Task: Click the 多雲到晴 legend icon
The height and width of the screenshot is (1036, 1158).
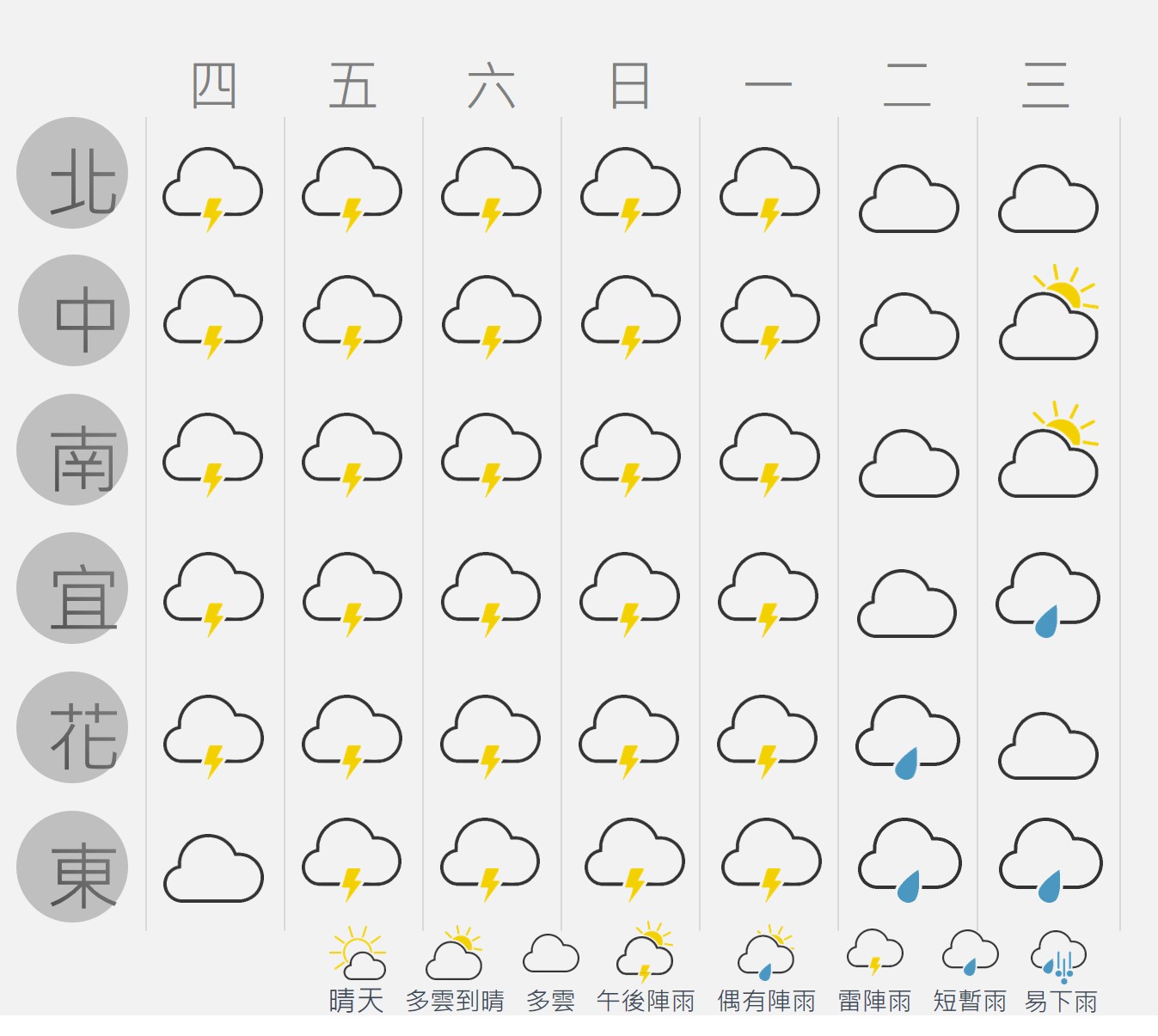Action: 455,954
